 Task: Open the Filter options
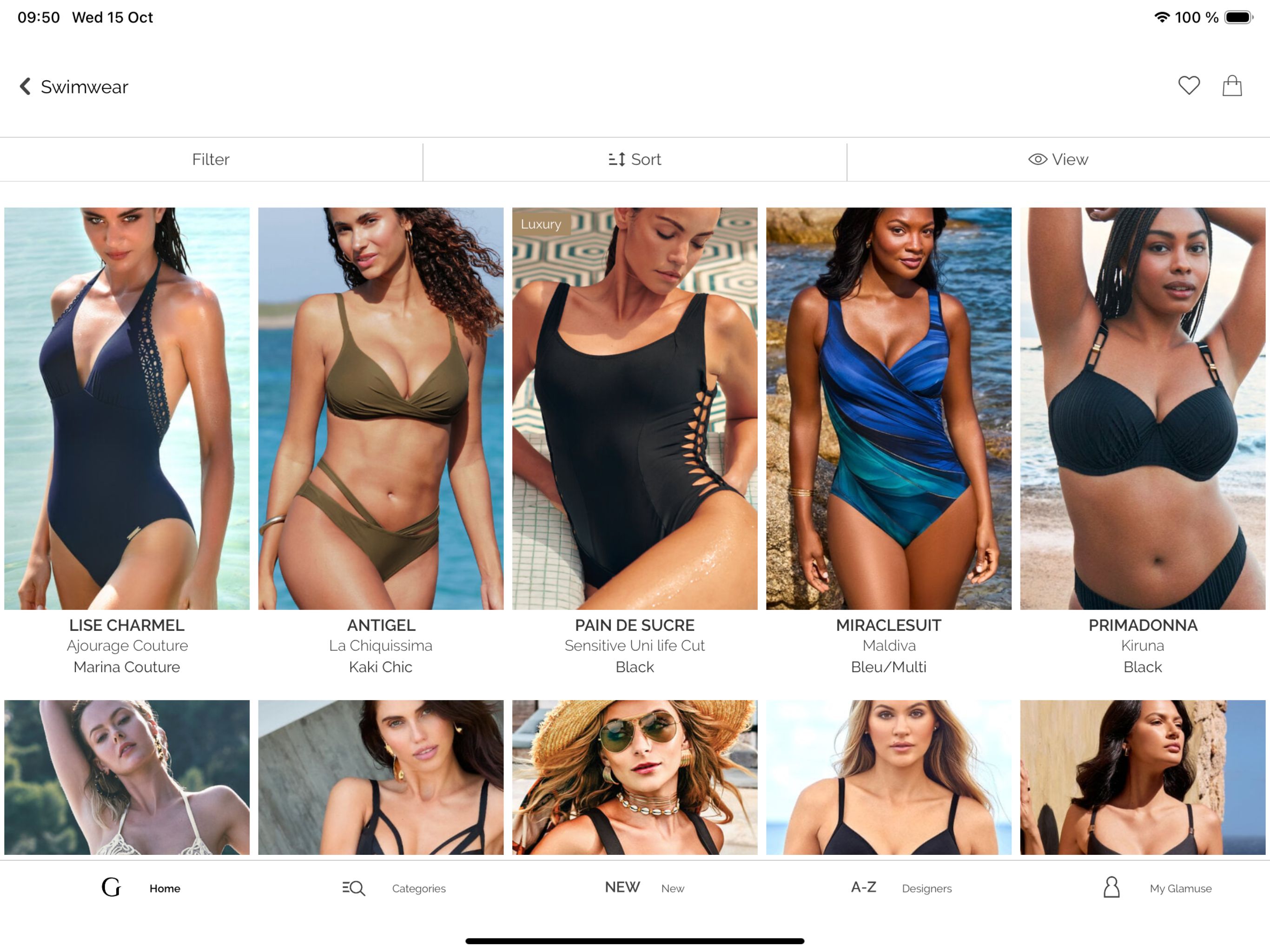[211, 159]
